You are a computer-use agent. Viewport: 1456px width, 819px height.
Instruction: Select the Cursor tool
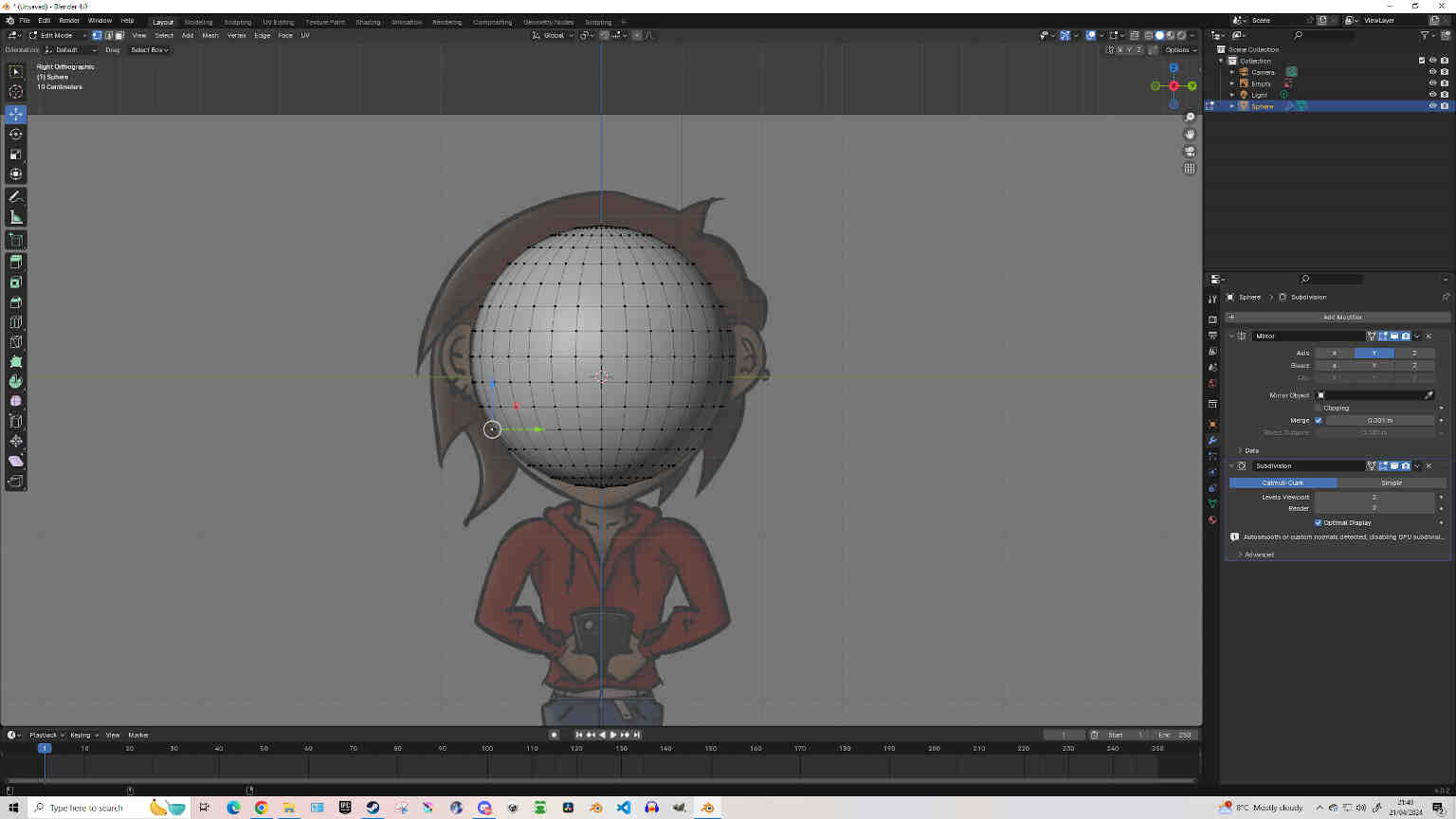[16, 92]
